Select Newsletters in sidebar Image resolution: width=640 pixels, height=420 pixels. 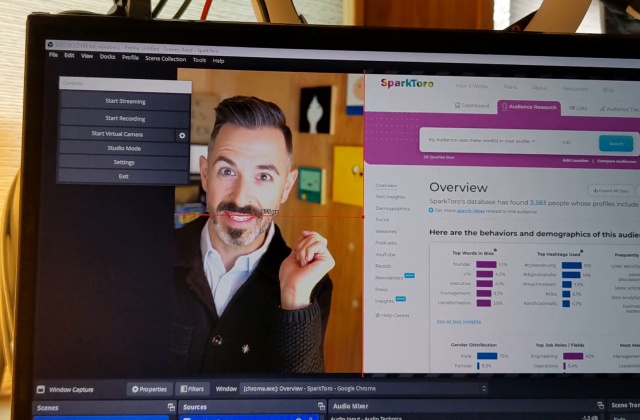(x=389, y=278)
